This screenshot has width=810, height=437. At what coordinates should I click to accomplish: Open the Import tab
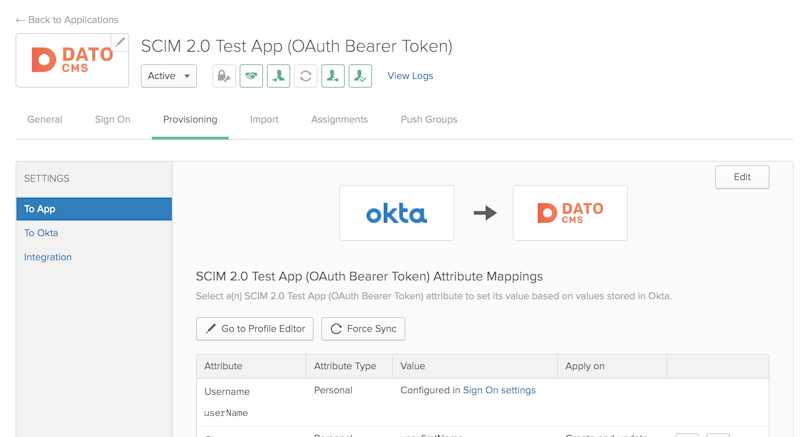(x=264, y=119)
